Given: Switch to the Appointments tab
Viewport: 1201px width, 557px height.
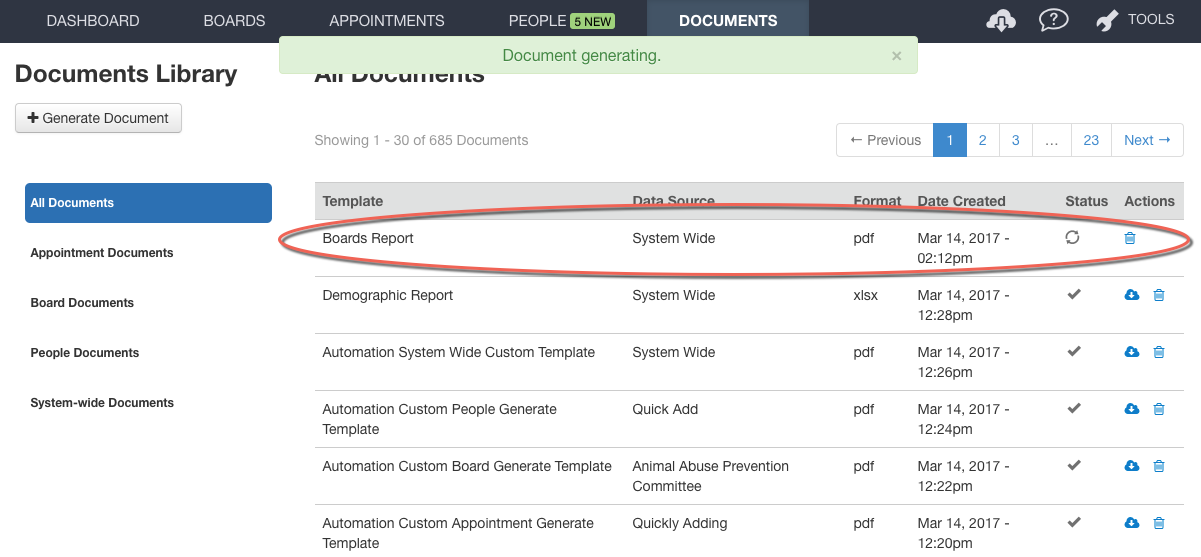Looking at the screenshot, I should pos(387,20).
